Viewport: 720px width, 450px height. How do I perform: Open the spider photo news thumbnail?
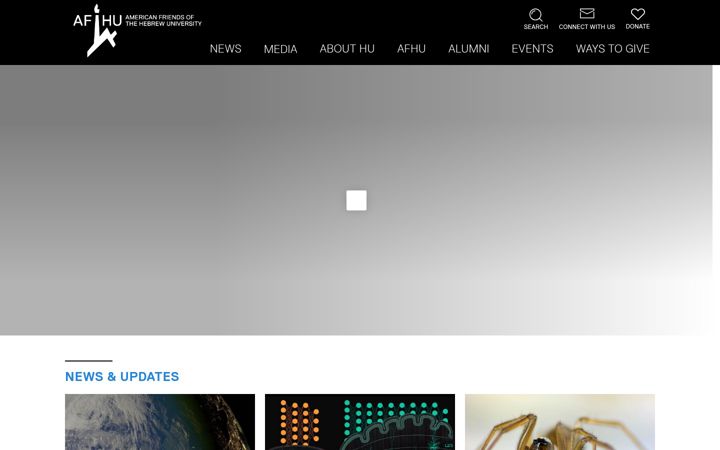tap(560, 422)
